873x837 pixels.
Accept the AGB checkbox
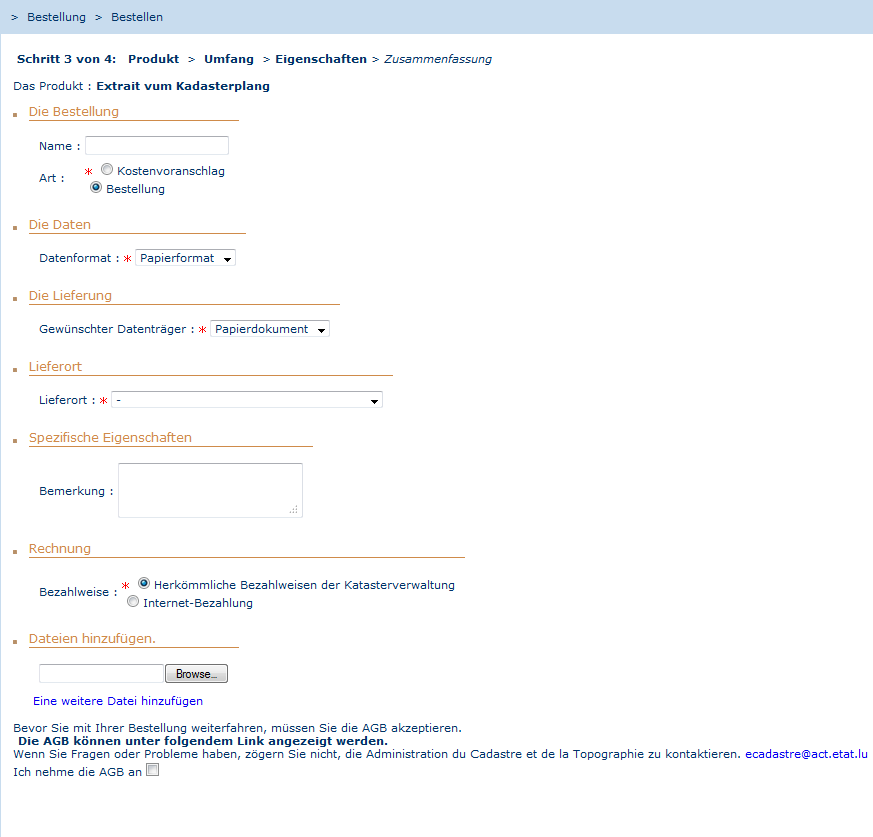pyautogui.click(x=152, y=770)
